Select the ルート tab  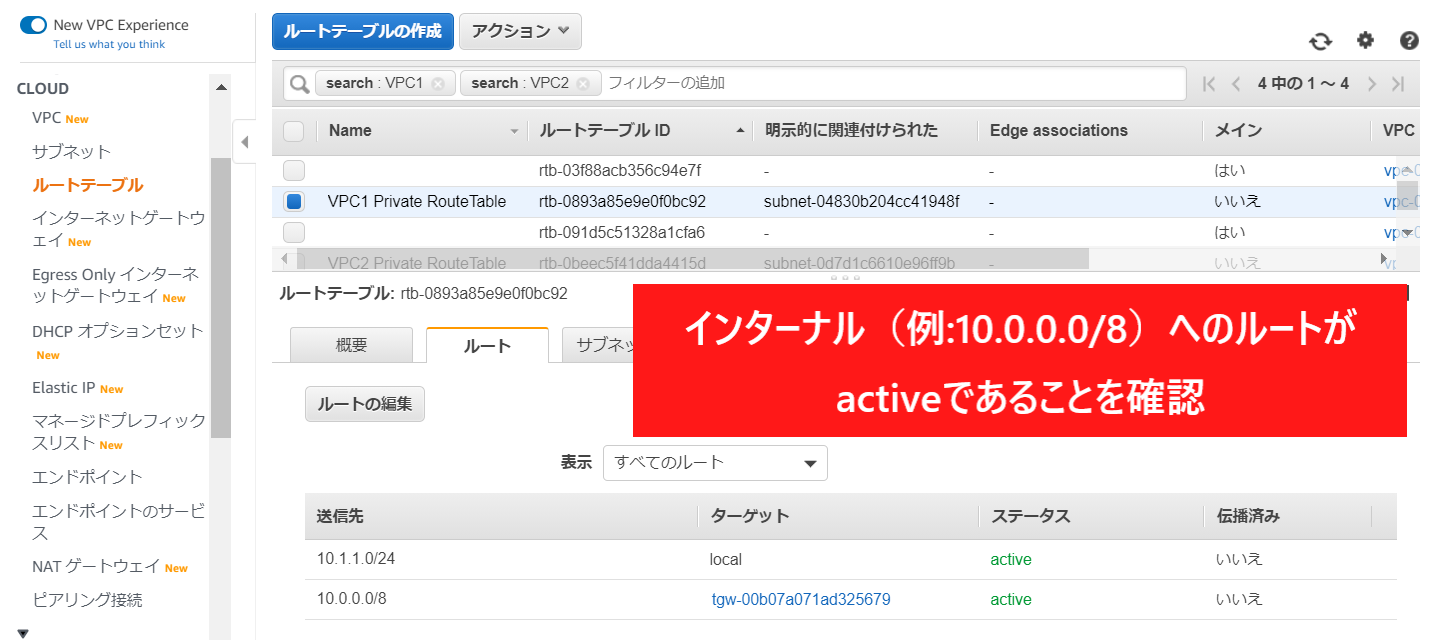point(487,346)
